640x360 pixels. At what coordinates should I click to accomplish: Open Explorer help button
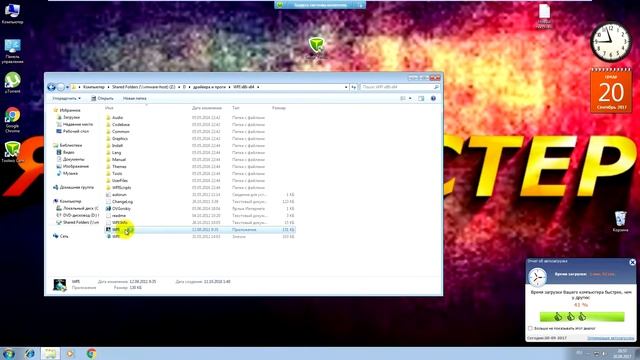433,98
